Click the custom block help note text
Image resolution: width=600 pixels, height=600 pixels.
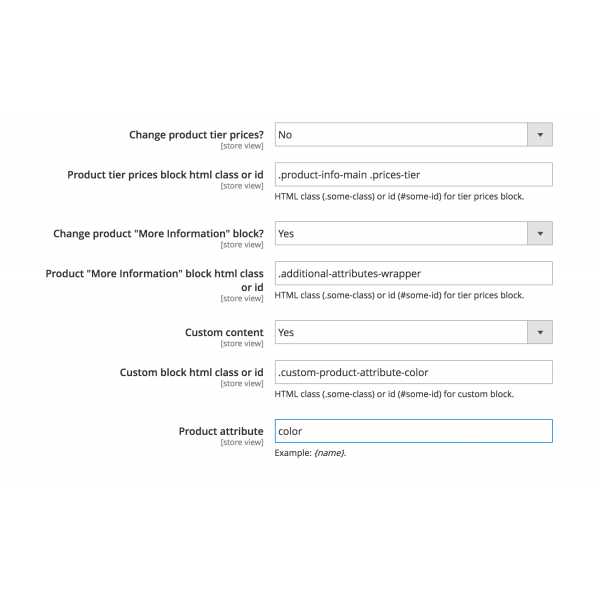[394, 394]
